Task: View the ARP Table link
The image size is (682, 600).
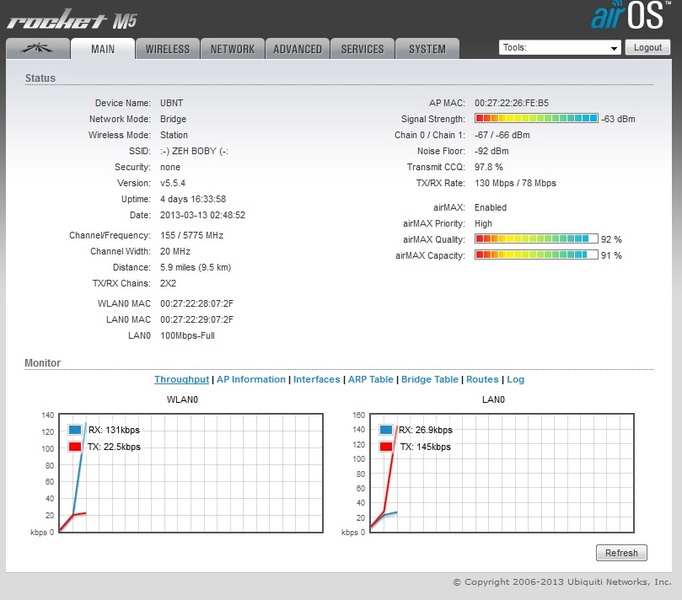Action: 371,379
